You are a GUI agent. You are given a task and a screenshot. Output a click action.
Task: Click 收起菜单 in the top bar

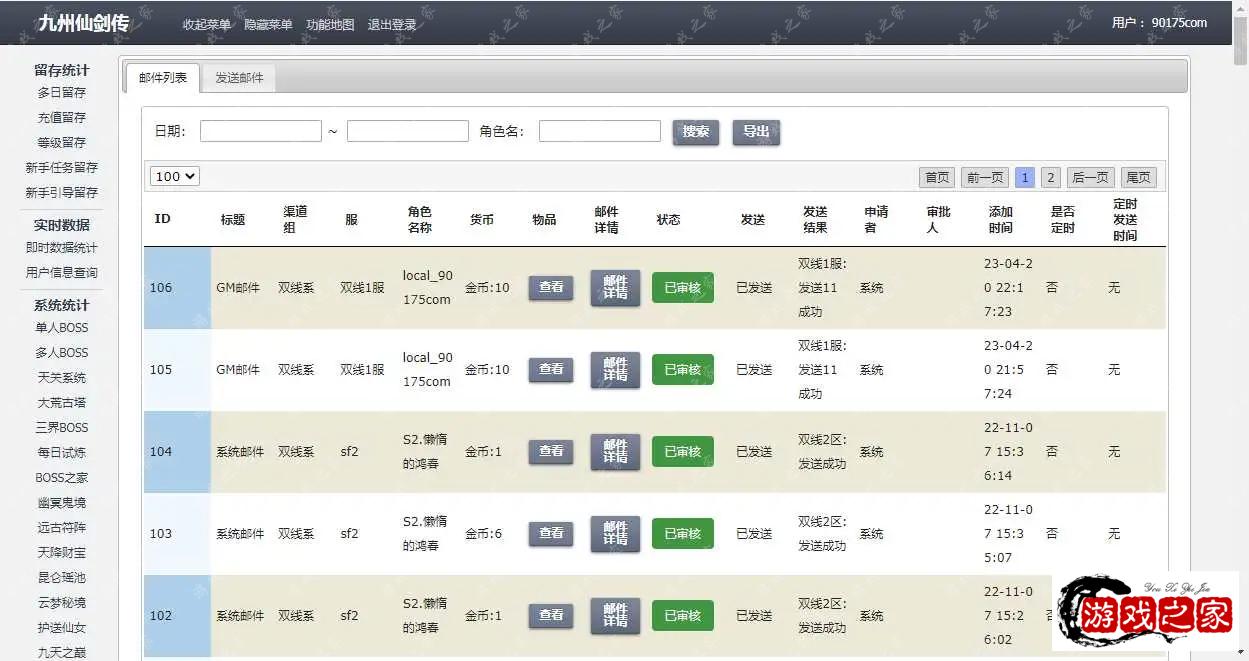pos(206,25)
